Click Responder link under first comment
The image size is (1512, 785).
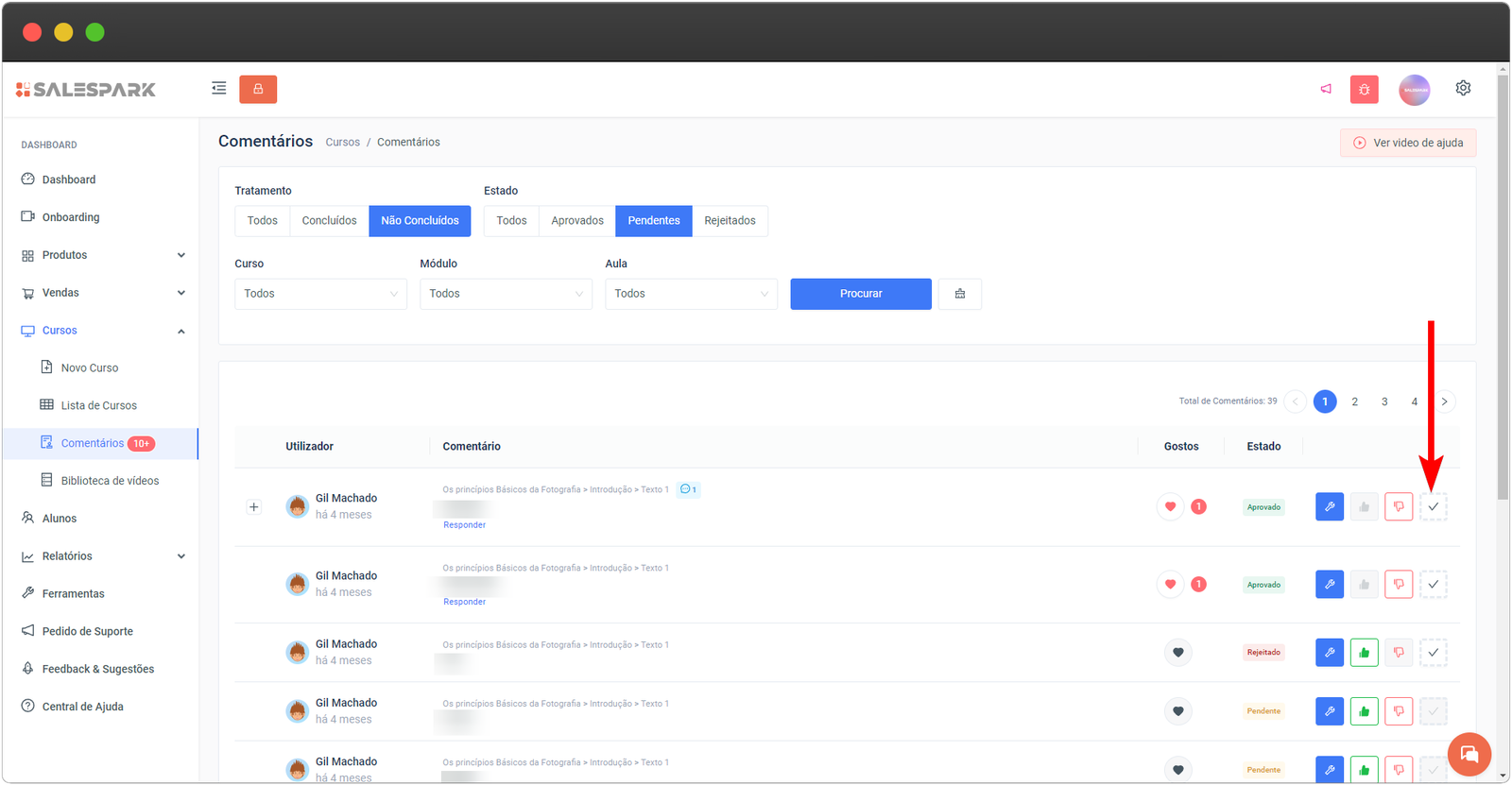[x=464, y=525]
